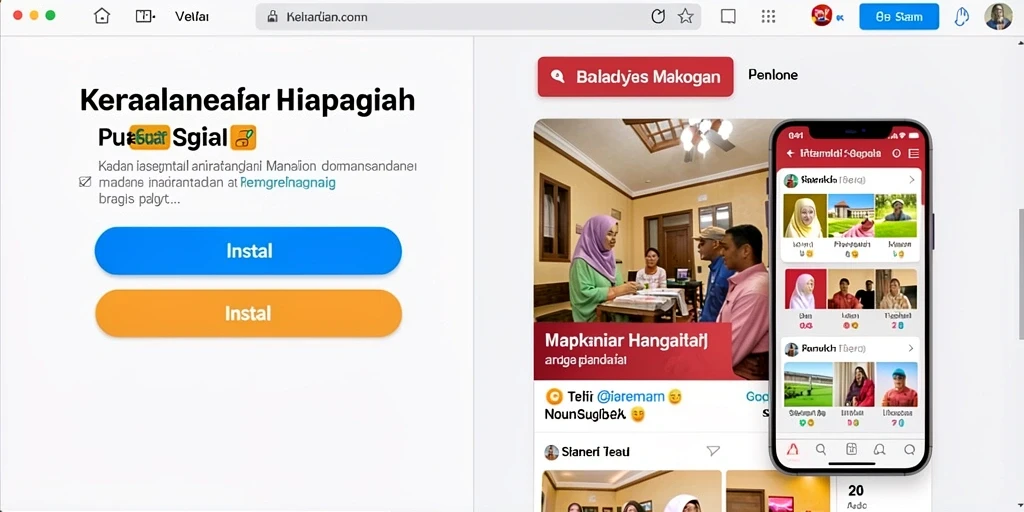
Task: Open the user profile avatar
Action: pyautogui.click(x=999, y=16)
